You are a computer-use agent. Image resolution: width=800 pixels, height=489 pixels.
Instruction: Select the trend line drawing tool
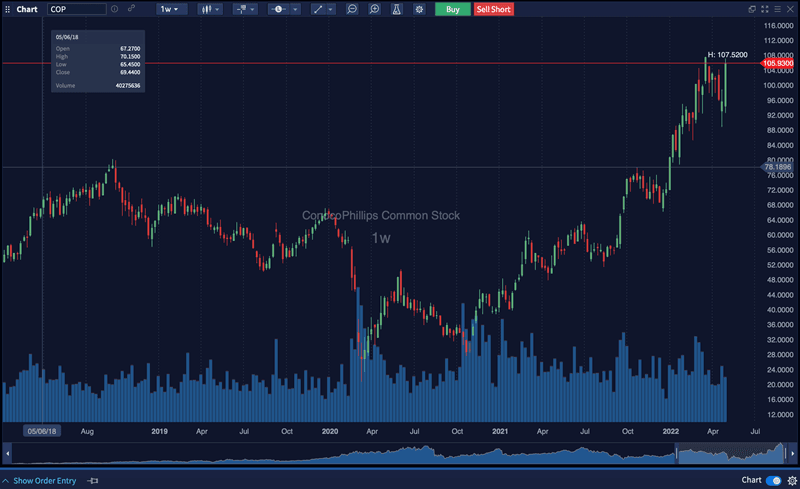pos(318,9)
